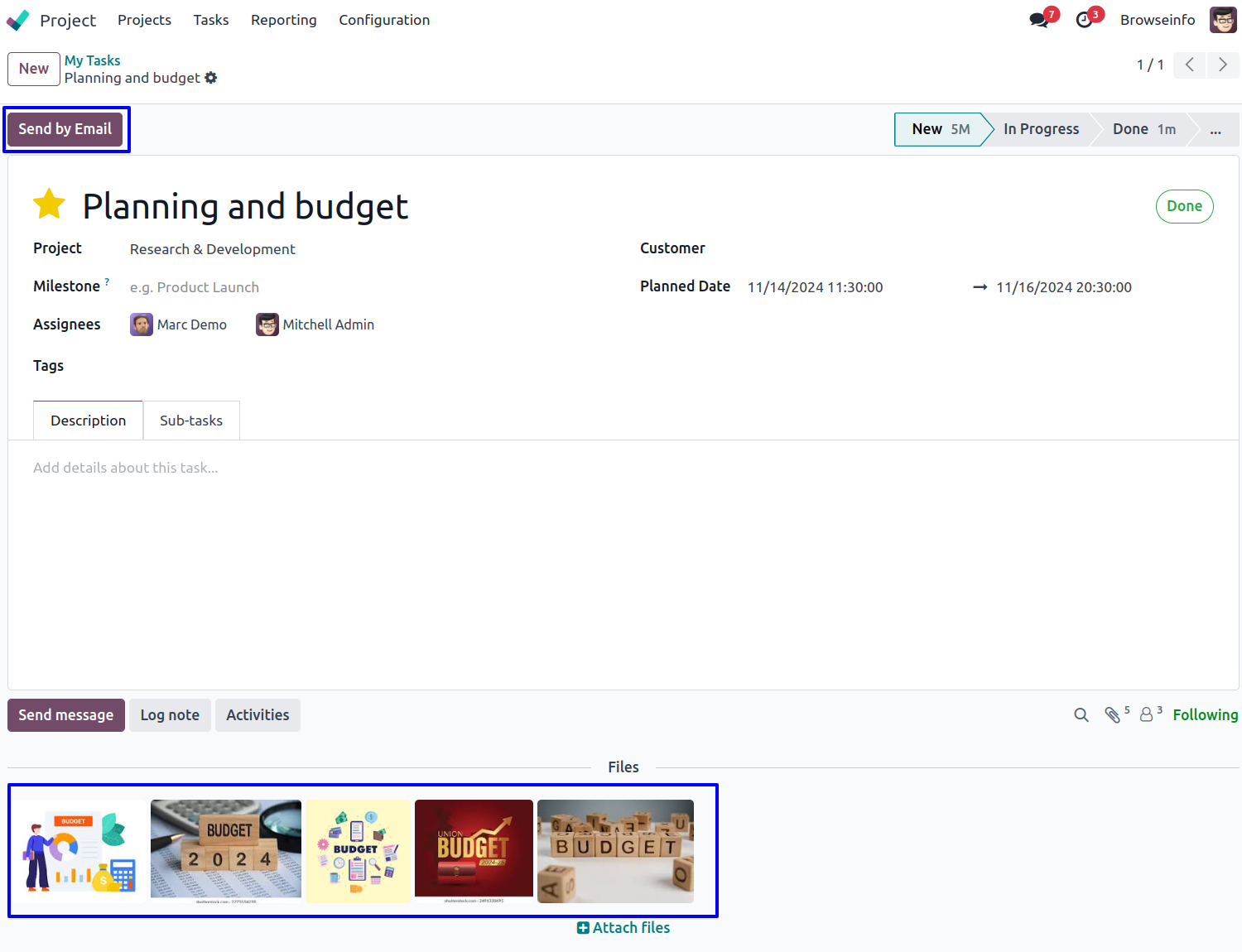Viewport: 1242px width, 952px height.
Task: Search messages with magnifier icon
Action: [x=1081, y=715]
